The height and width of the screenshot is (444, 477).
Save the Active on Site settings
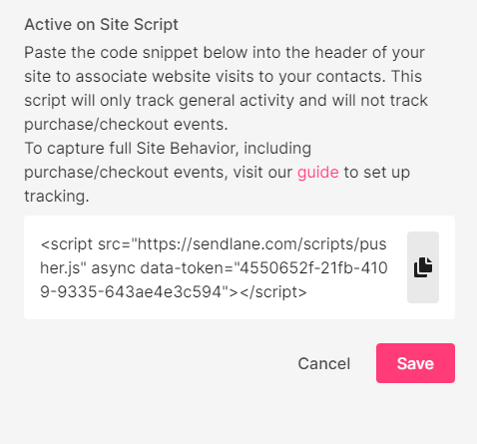tap(415, 363)
